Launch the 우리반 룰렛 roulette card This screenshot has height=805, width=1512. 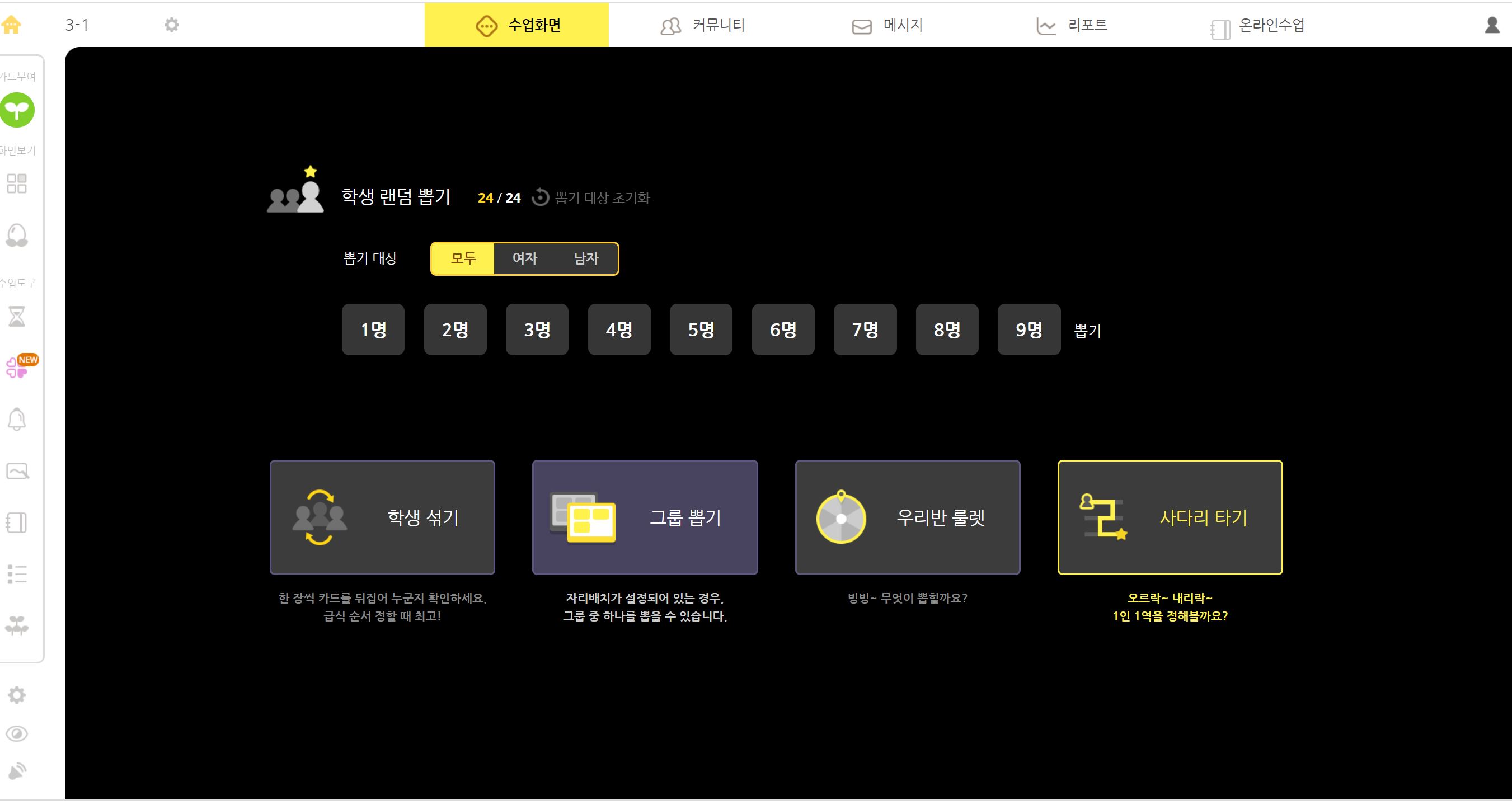tap(907, 517)
